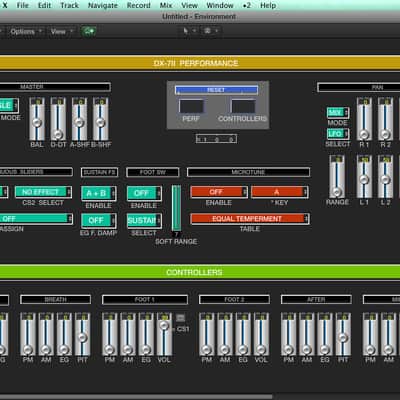Click the After PIT slider
Image resolution: width=400 pixels, height=400 pixels.
(x=343, y=334)
